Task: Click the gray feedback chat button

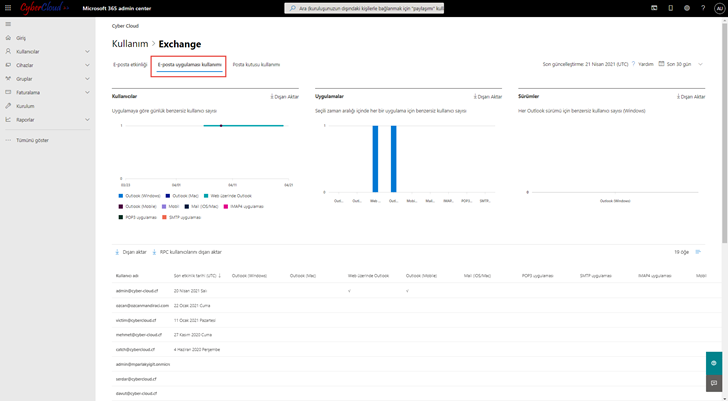Action: pyautogui.click(x=714, y=383)
